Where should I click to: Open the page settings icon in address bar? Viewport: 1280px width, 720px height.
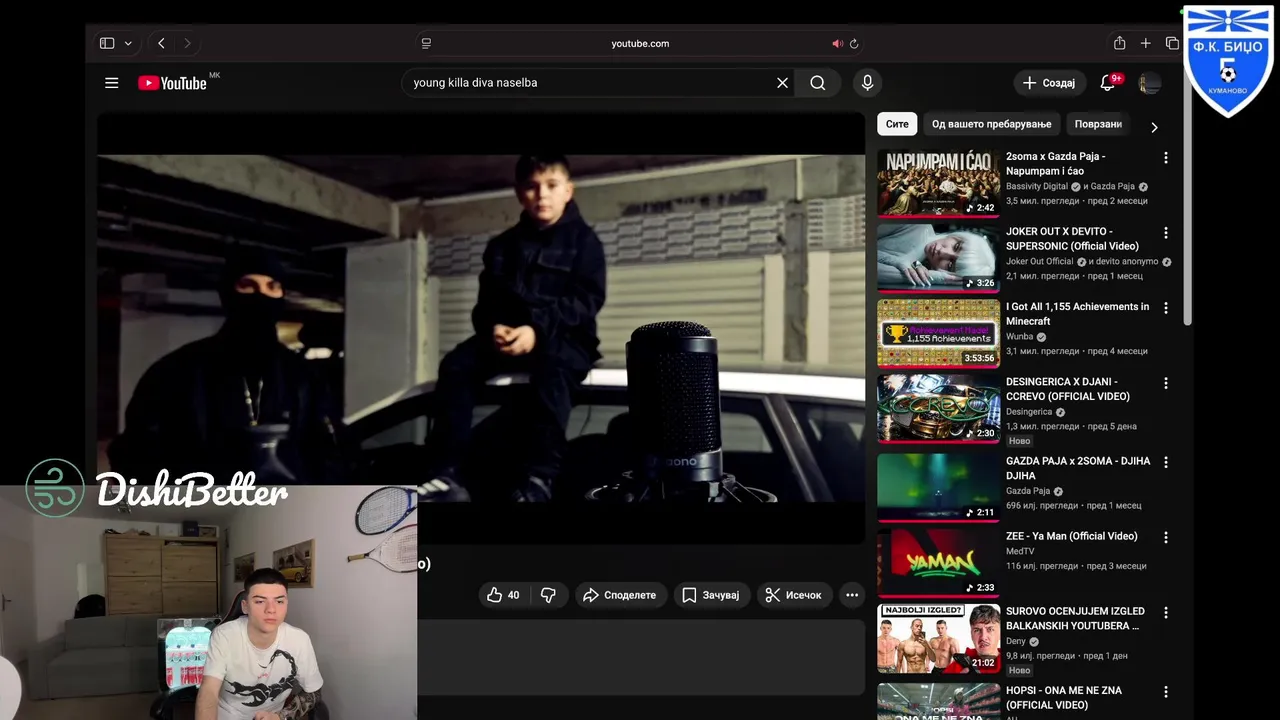coord(426,43)
